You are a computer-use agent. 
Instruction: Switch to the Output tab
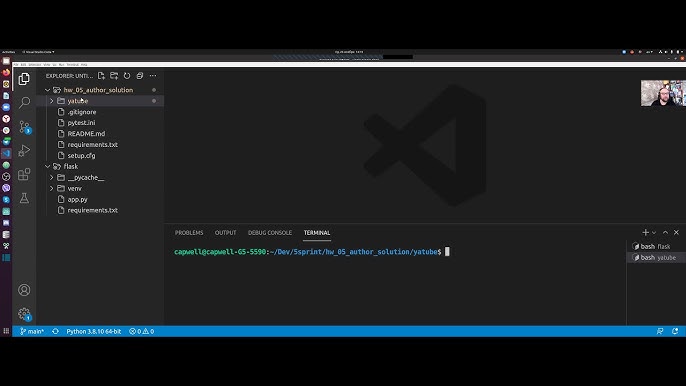pyautogui.click(x=225, y=233)
